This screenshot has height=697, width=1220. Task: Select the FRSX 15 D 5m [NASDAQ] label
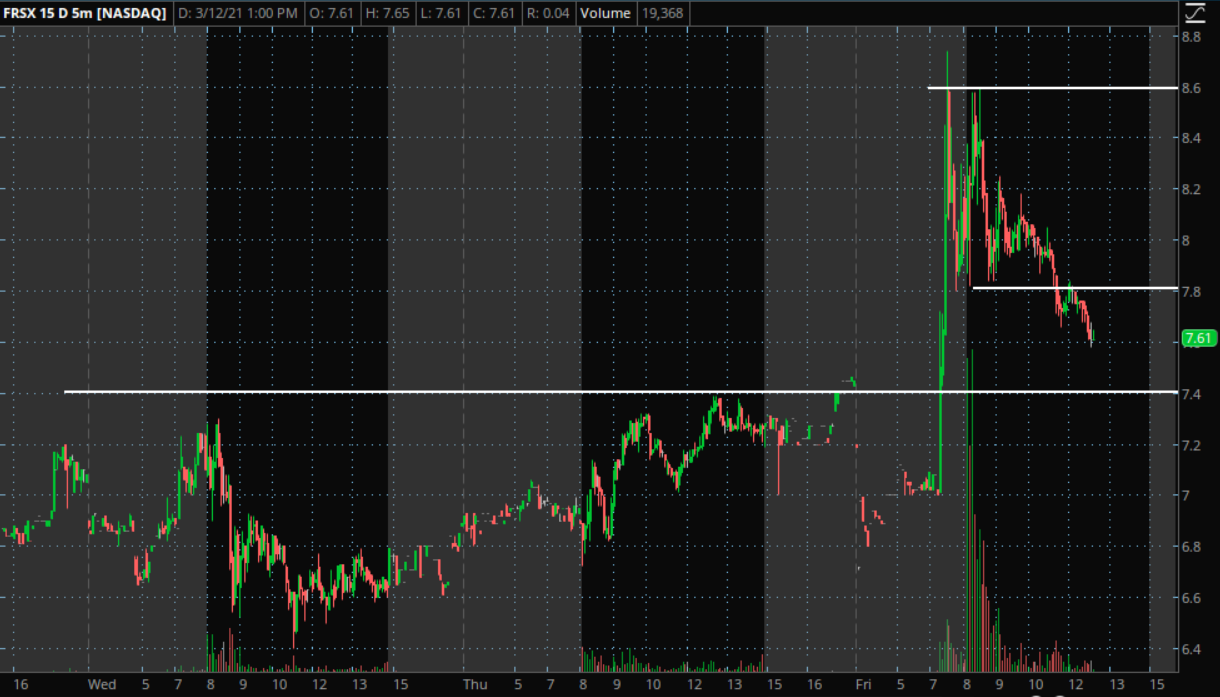pos(85,13)
